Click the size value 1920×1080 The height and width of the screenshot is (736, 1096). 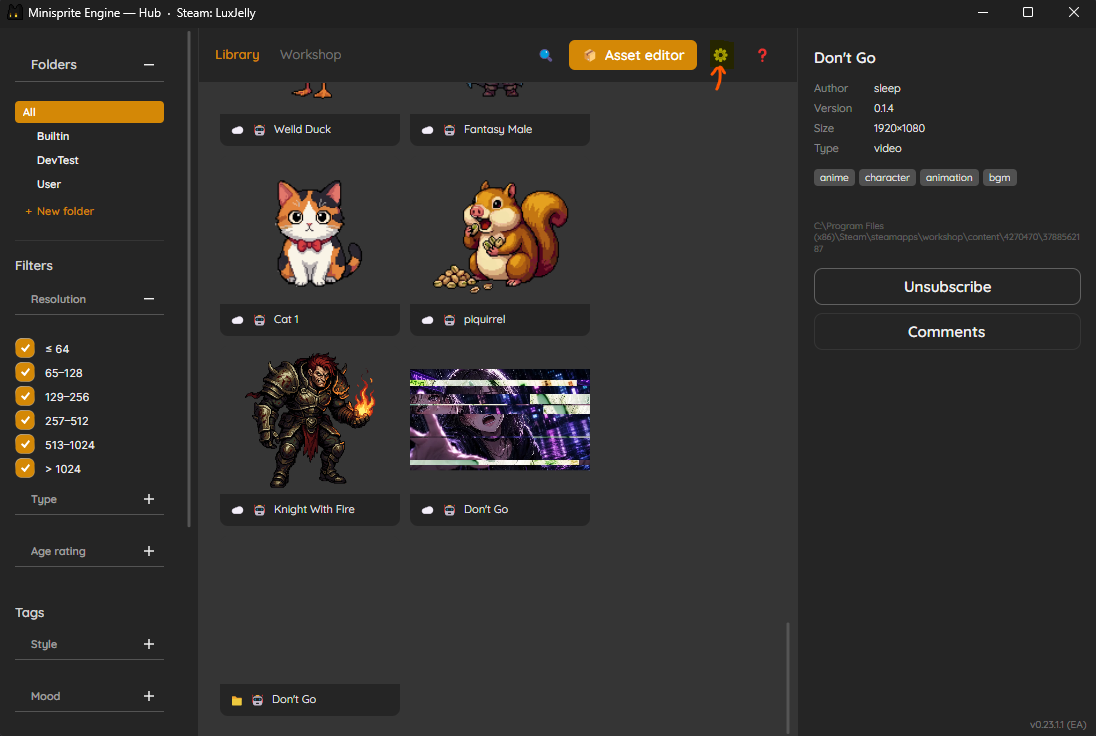click(899, 129)
